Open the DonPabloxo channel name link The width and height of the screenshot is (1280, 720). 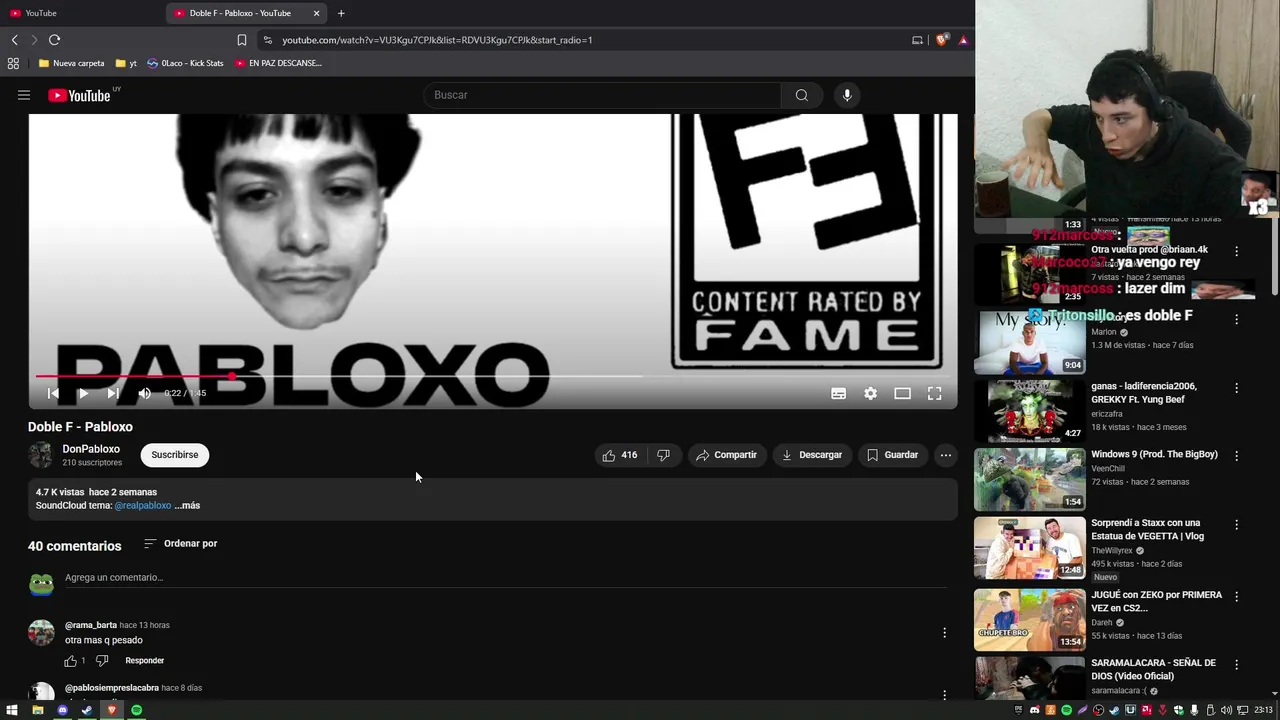tap(91, 449)
